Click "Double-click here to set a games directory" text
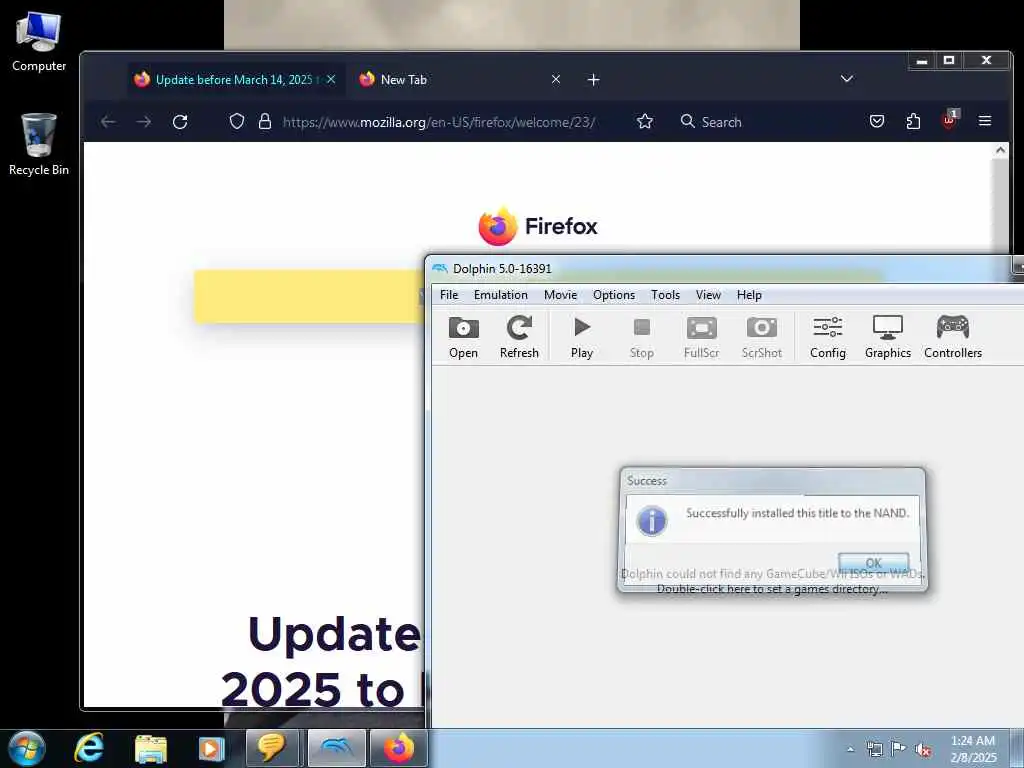This screenshot has width=1024, height=768. (772, 589)
